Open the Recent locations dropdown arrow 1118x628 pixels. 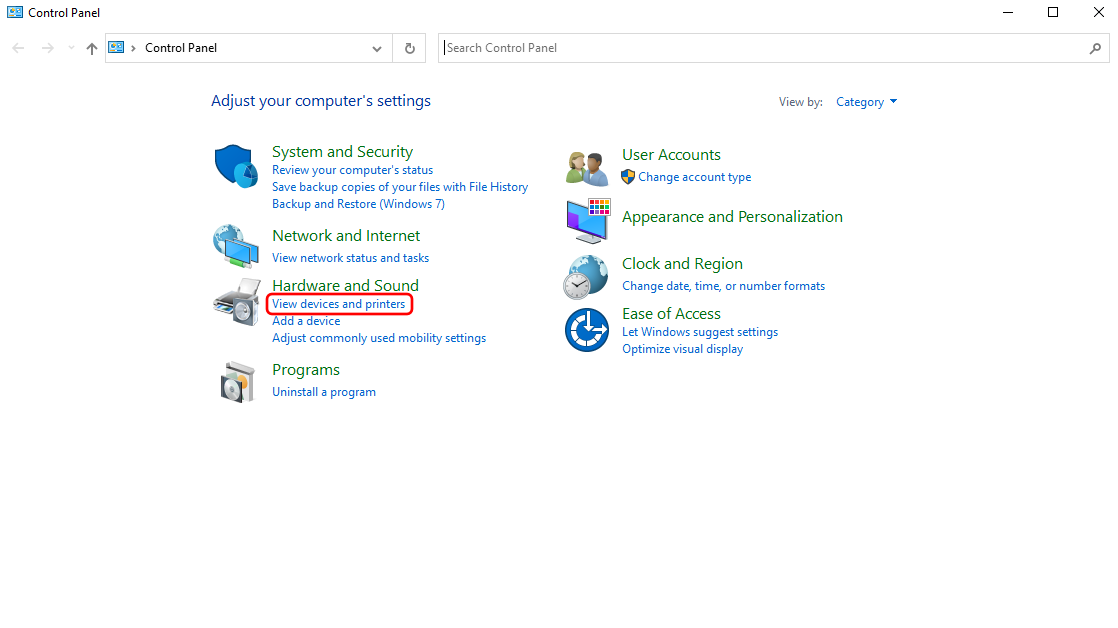71,48
